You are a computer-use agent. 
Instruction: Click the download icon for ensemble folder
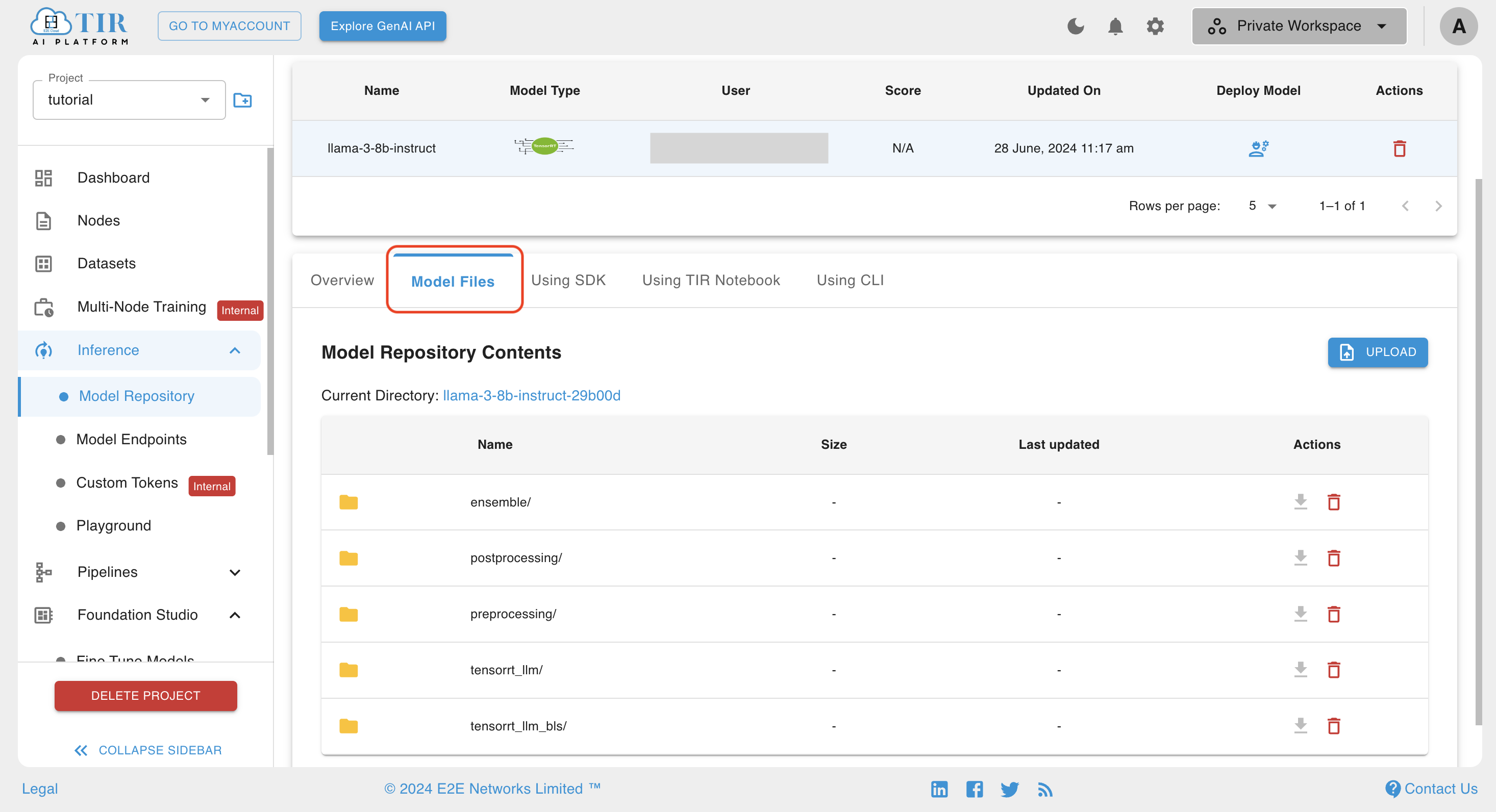click(1300, 502)
